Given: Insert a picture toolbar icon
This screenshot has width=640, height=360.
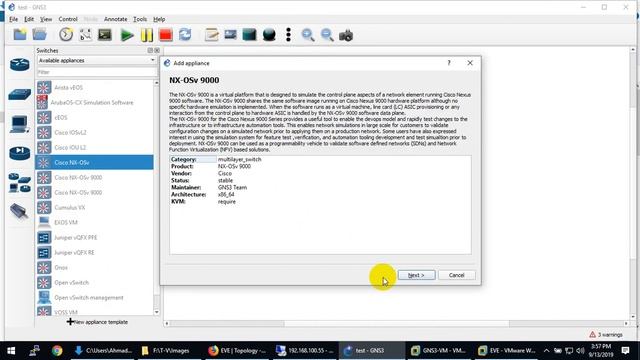Looking at the screenshot, I should pyautogui.click(x=231, y=35).
